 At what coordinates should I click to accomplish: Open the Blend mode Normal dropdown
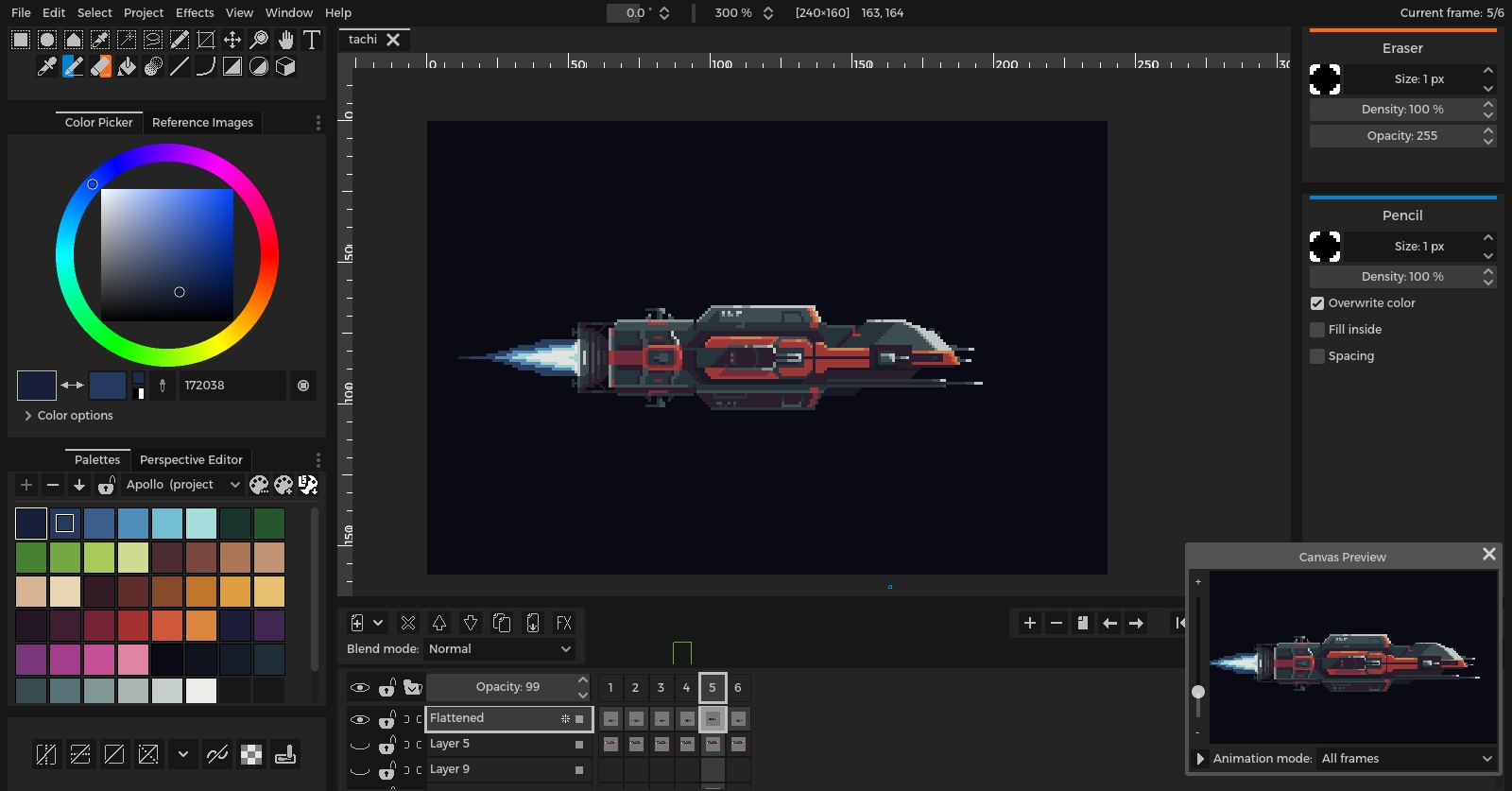499,649
